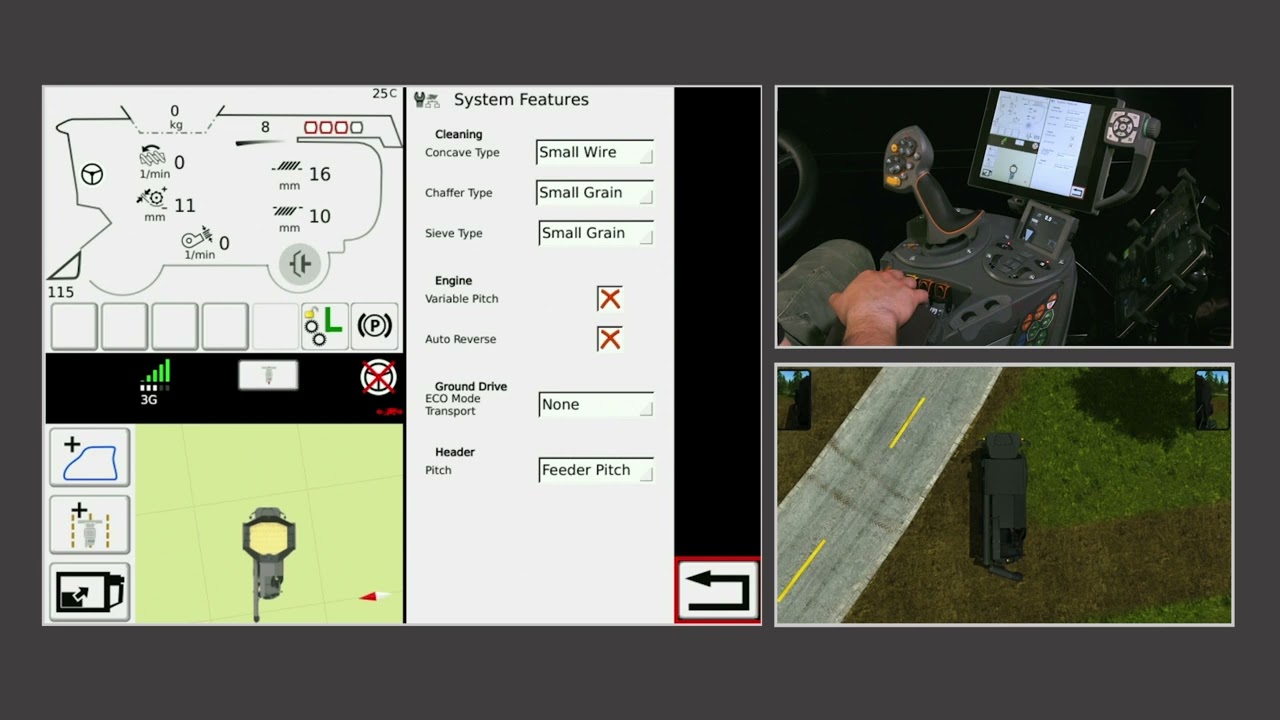The image size is (1280, 720).
Task: Click the System Features title
Action: 521,100
